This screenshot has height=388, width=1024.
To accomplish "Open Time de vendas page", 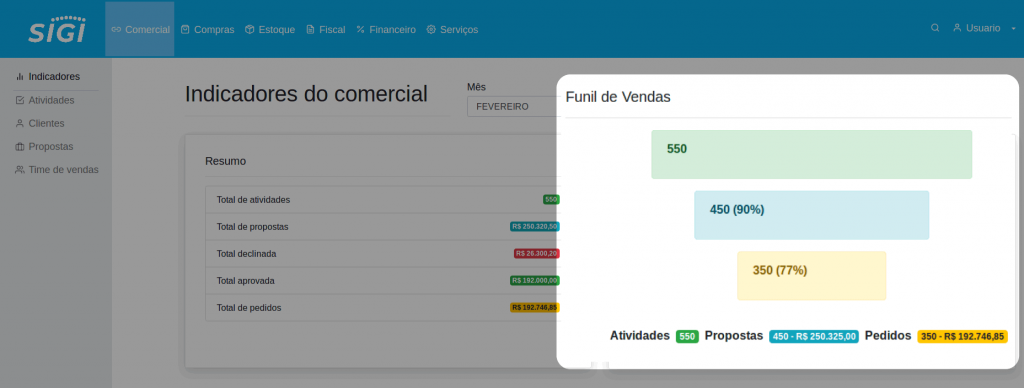I will pos(57,170).
